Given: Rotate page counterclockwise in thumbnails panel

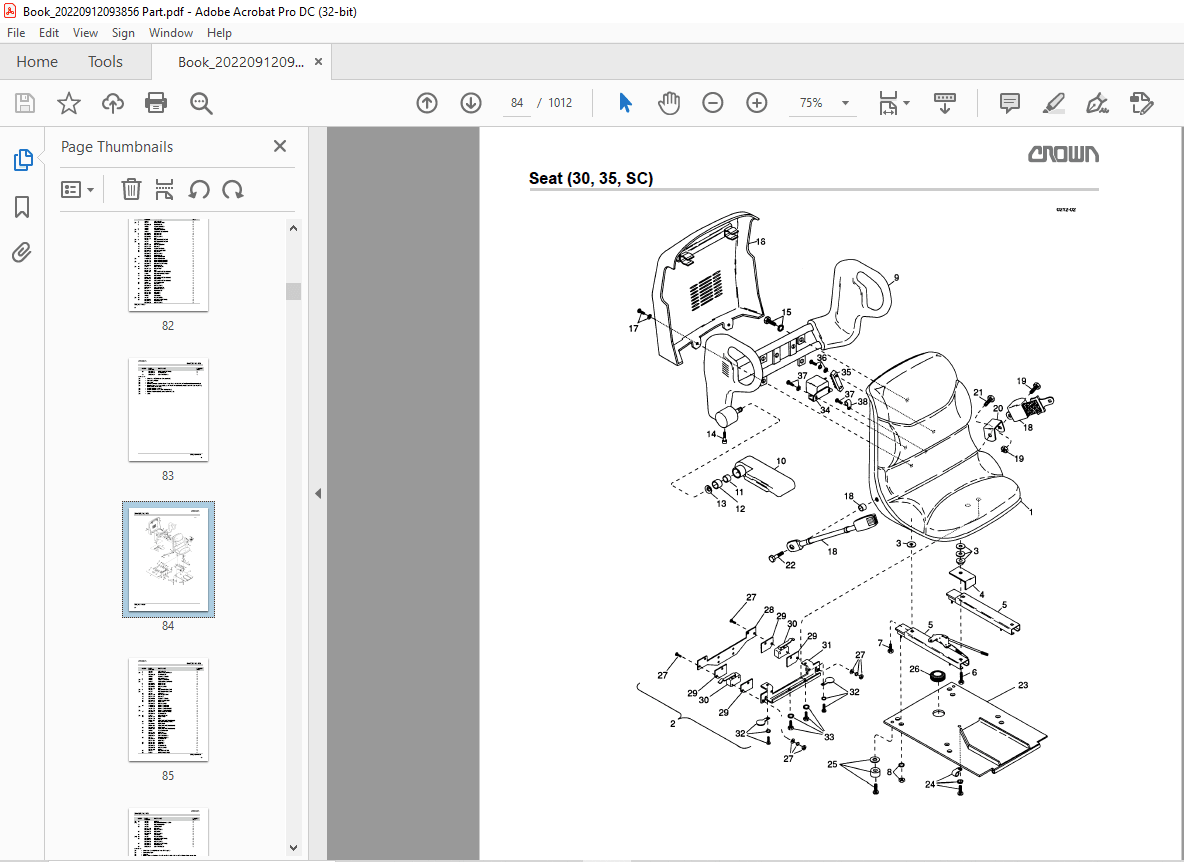Looking at the screenshot, I should tap(199, 189).
